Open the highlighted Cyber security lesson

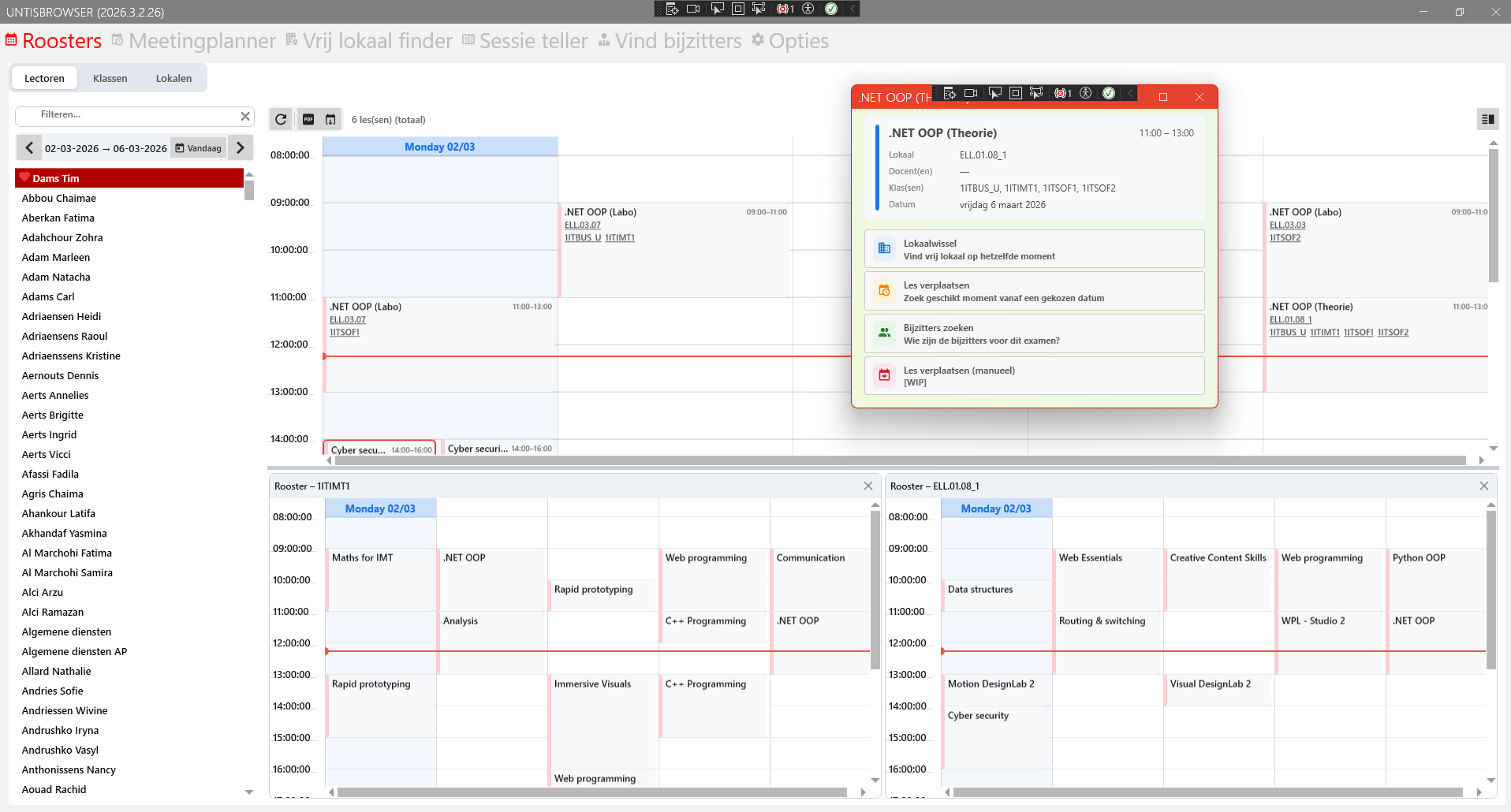379,449
